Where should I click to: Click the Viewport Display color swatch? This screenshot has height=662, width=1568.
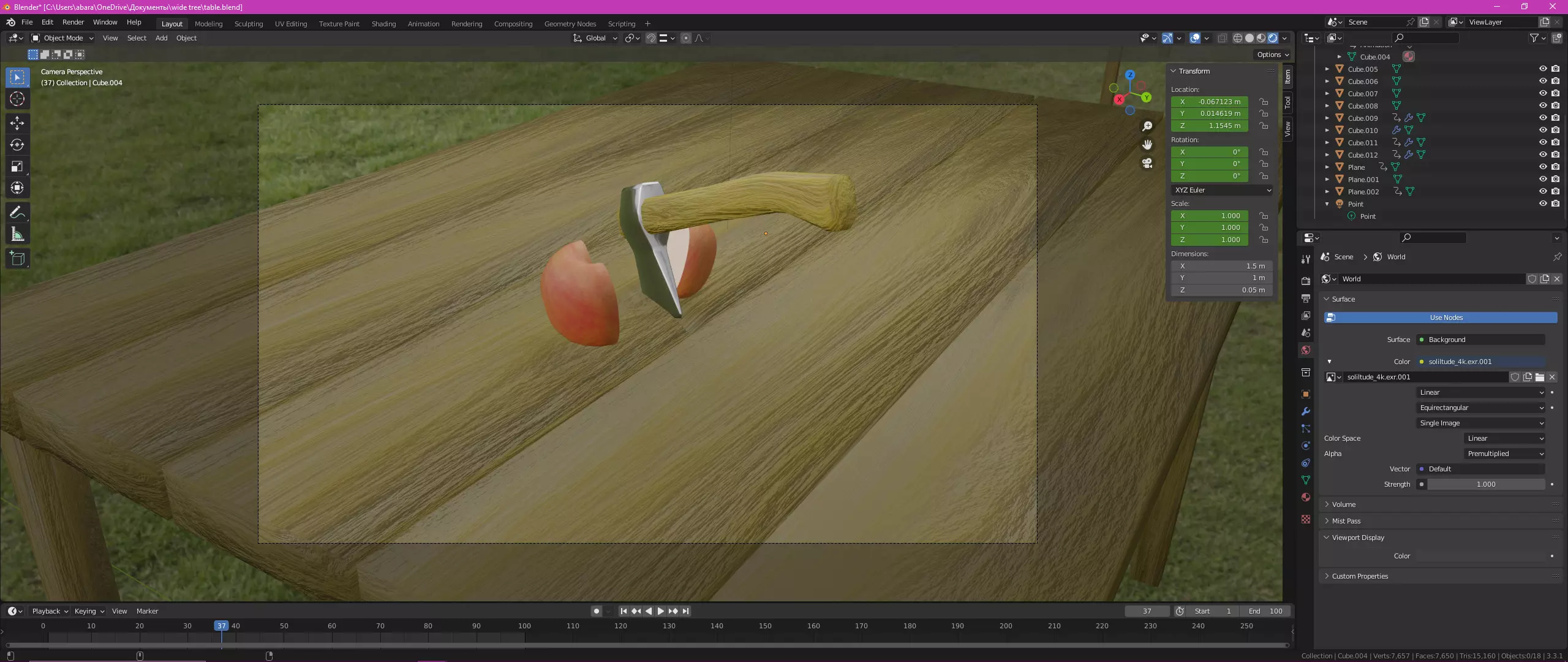tap(1480, 556)
